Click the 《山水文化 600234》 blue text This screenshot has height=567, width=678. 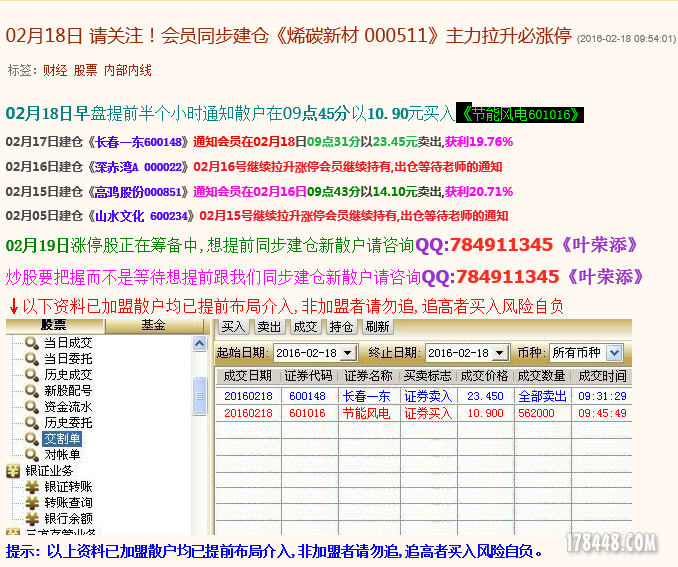coord(141,216)
